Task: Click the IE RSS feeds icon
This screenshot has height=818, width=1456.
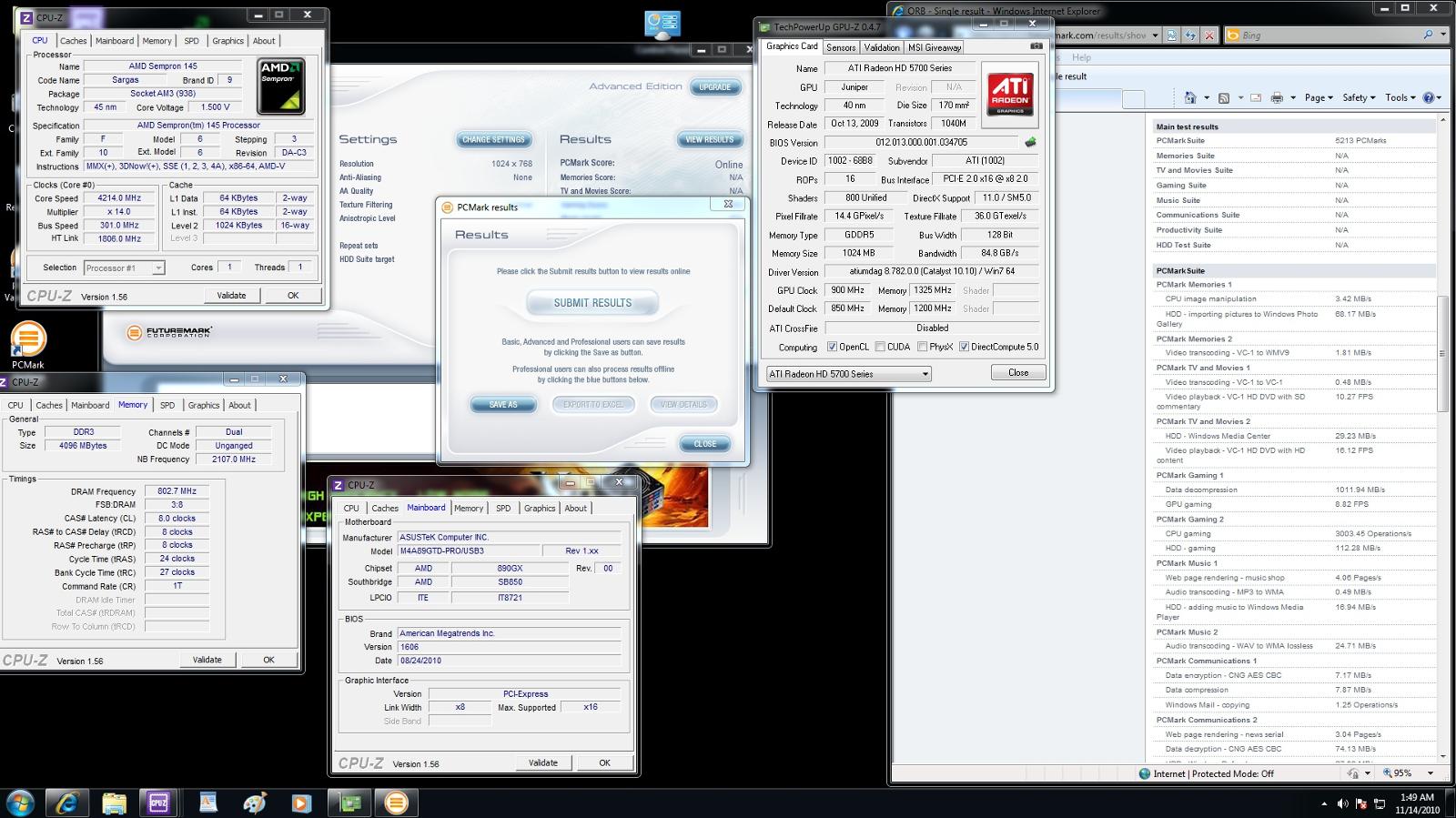Action: [x=1224, y=97]
